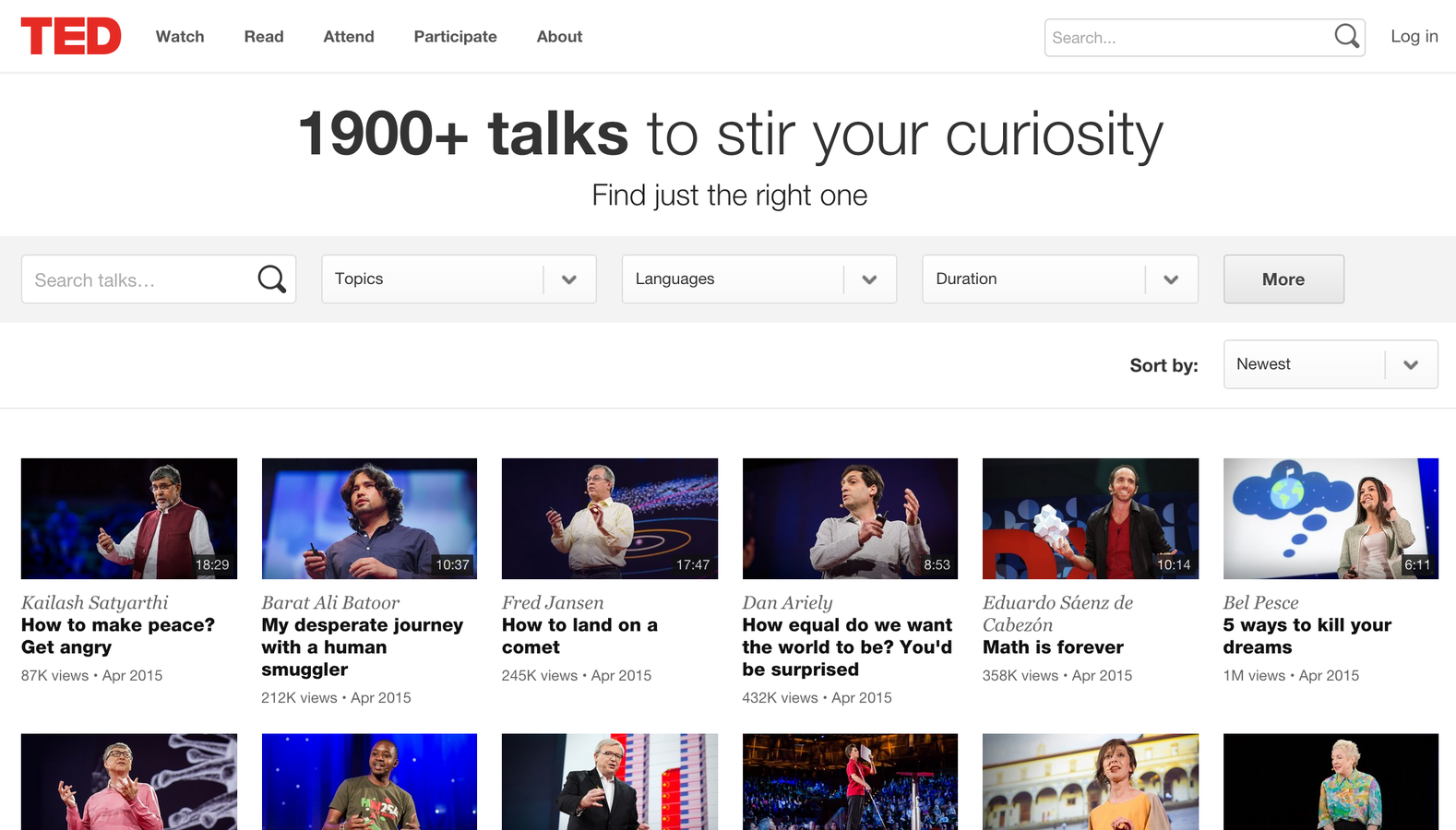Viewport: 1456px width, 830px height.
Task: Open second-row thumbnail of woman in floral shirt
Action: point(1331,782)
